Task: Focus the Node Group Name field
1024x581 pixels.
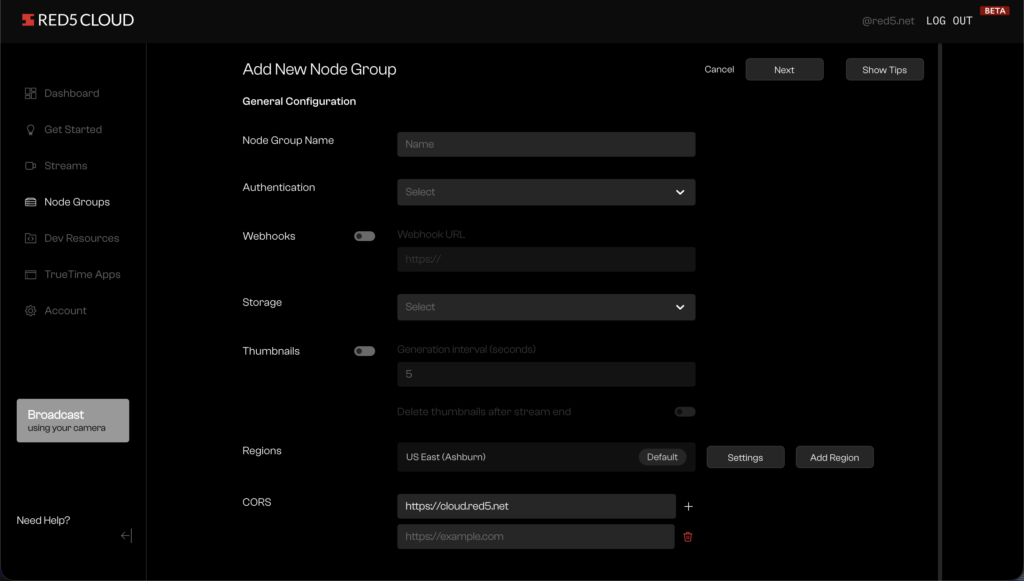Action: 546,144
